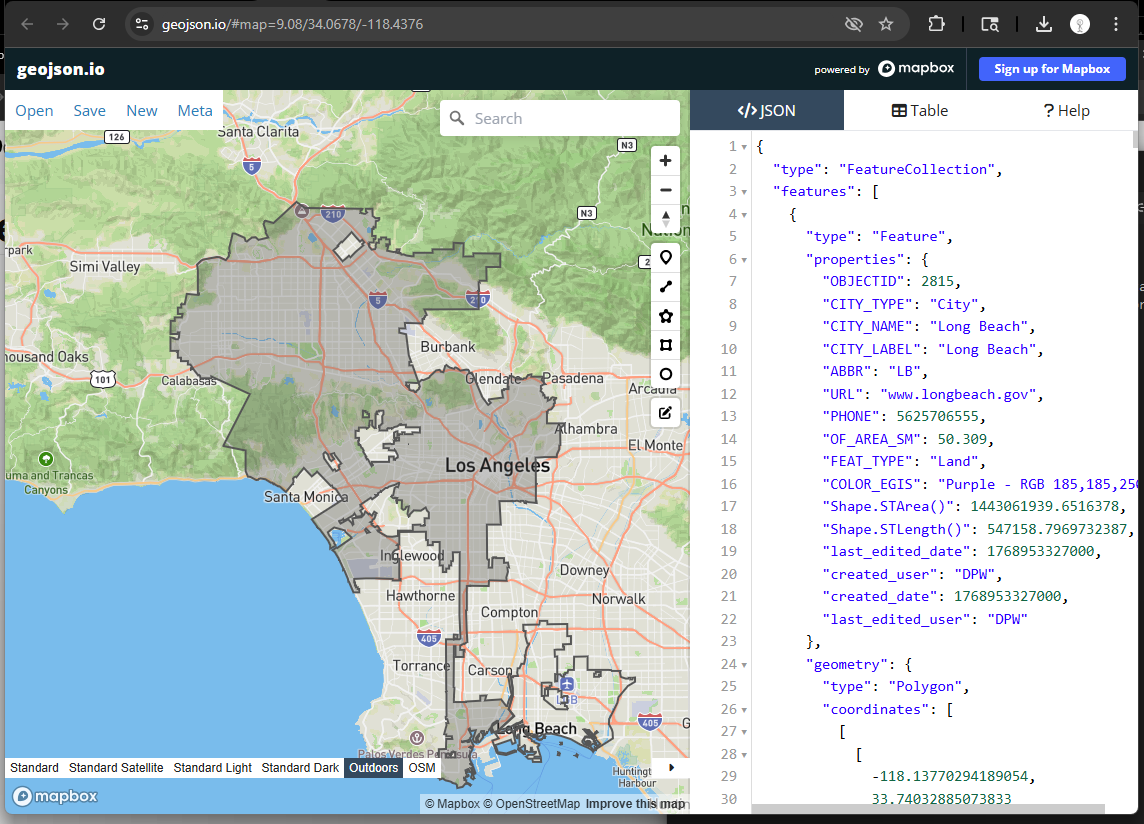The width and height of the screenshot is (1144, 824).
Task: Collapse the "properties" object fold arrow
Action: 745,259
